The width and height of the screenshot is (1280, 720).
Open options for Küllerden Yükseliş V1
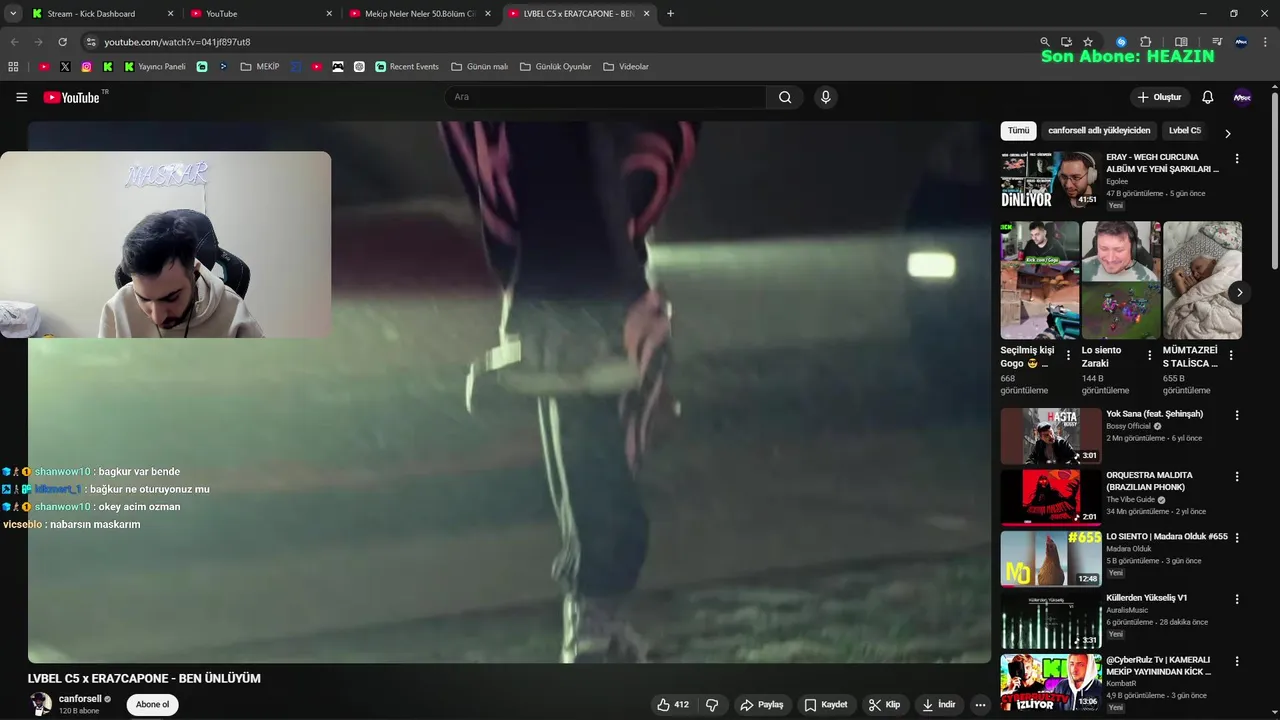coord(1237,599)
